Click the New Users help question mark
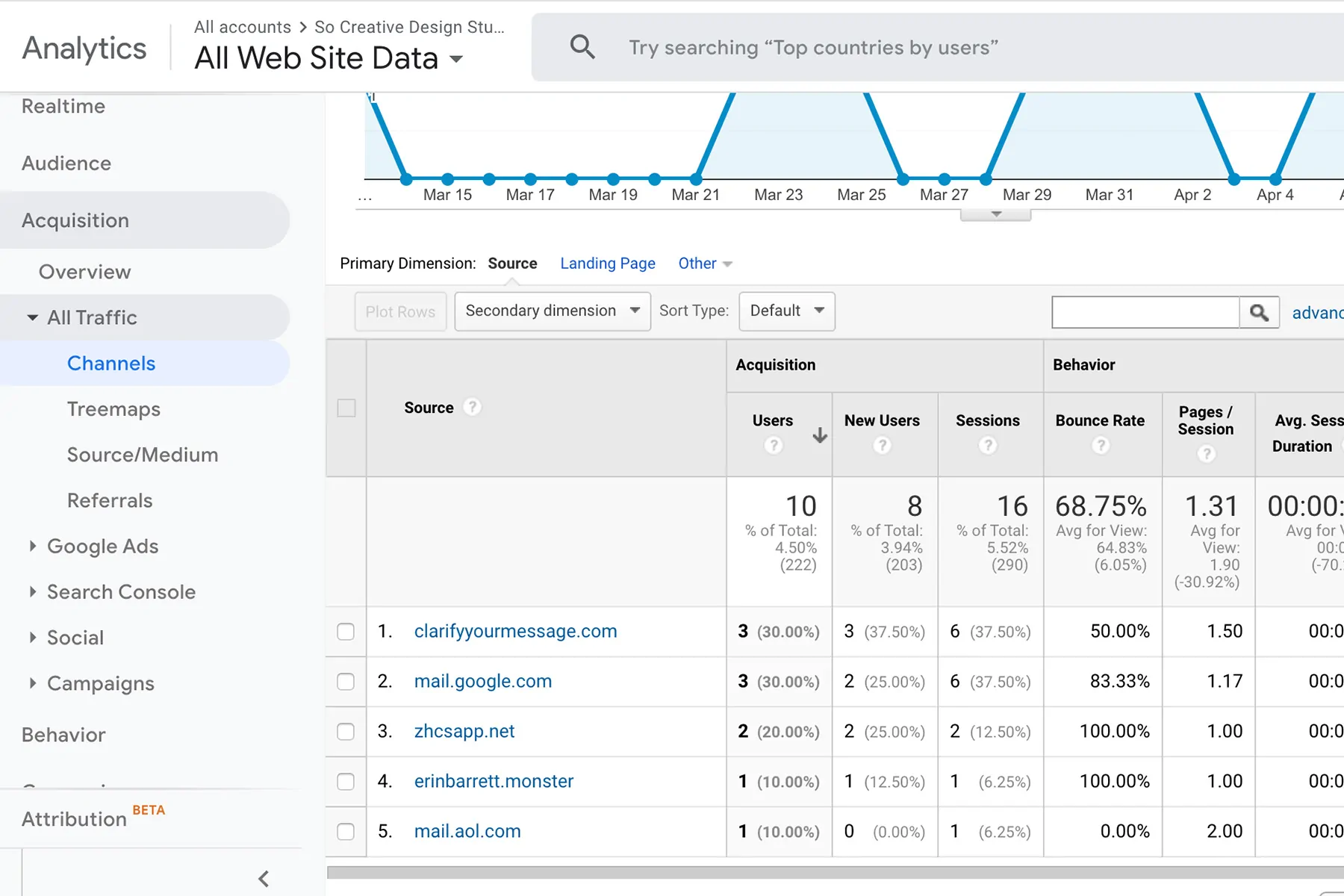1344x896 pixels. click(882, 446)
